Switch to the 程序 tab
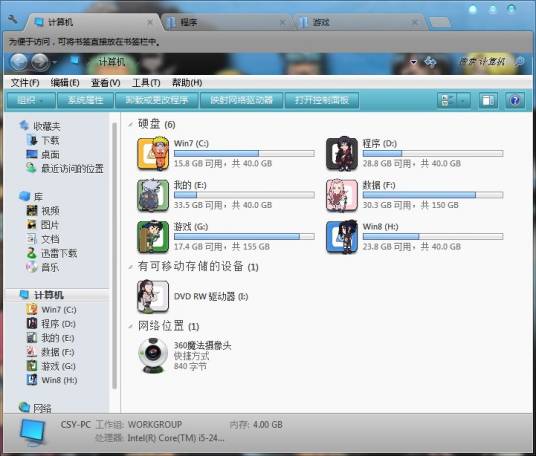The image size is (536, 456). 226,23
